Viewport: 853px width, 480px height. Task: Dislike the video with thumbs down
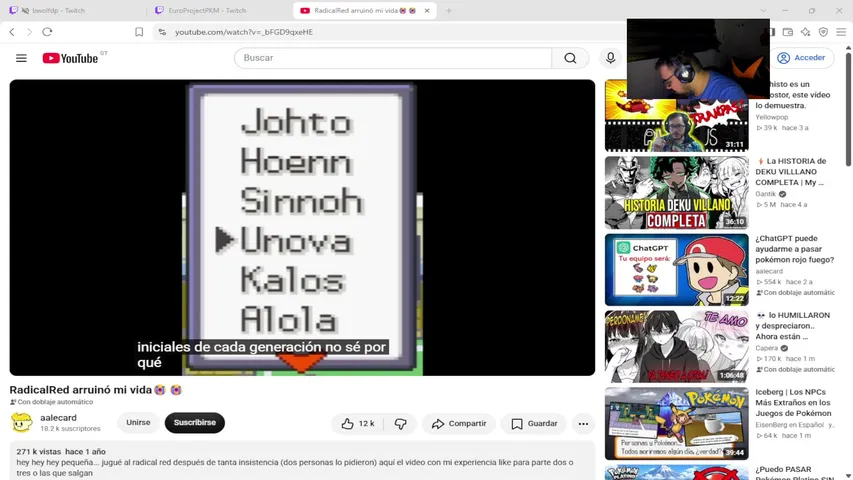coord(401,423)
